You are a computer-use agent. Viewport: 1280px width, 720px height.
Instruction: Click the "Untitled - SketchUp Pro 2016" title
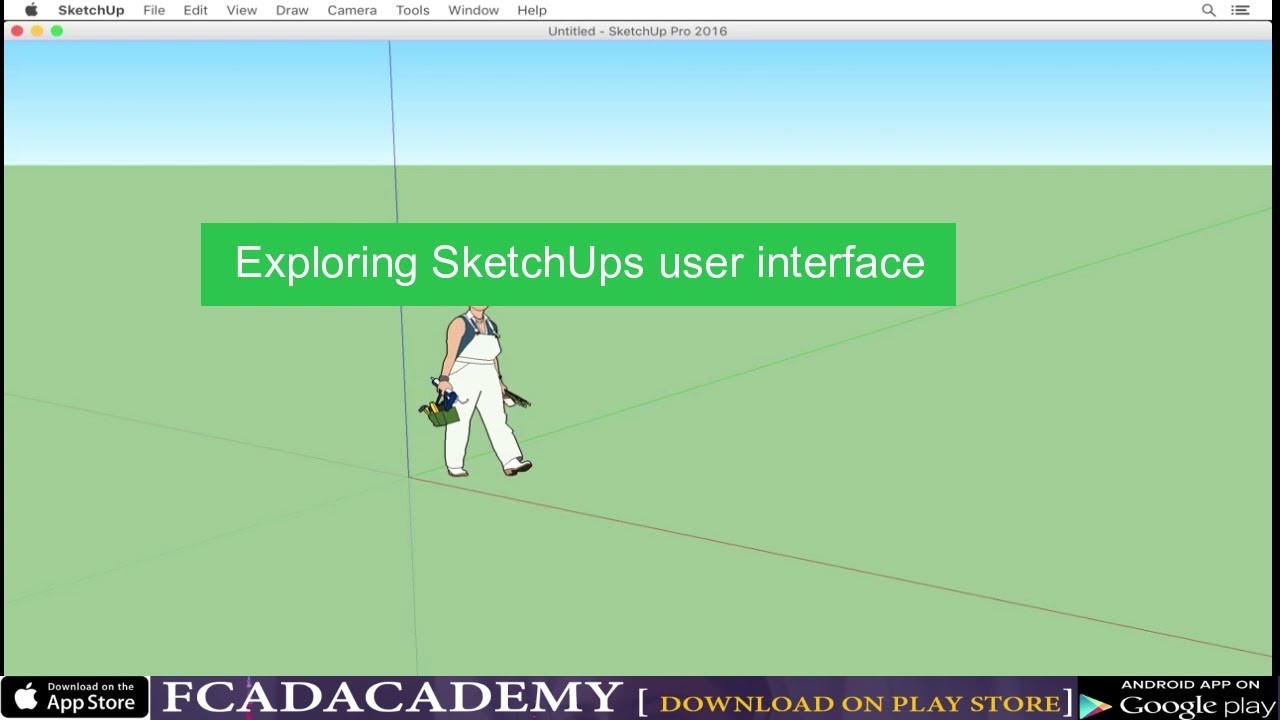point(637,31)
